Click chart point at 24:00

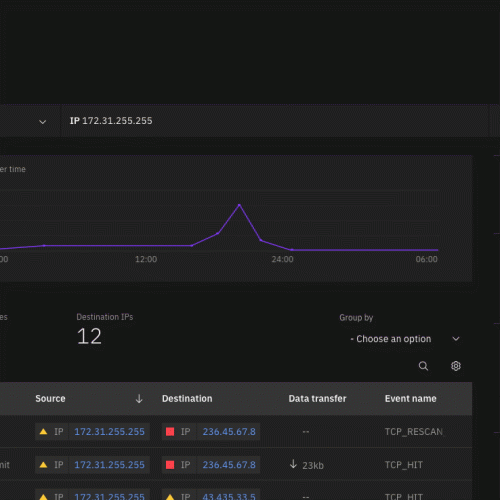click(292, 250)
